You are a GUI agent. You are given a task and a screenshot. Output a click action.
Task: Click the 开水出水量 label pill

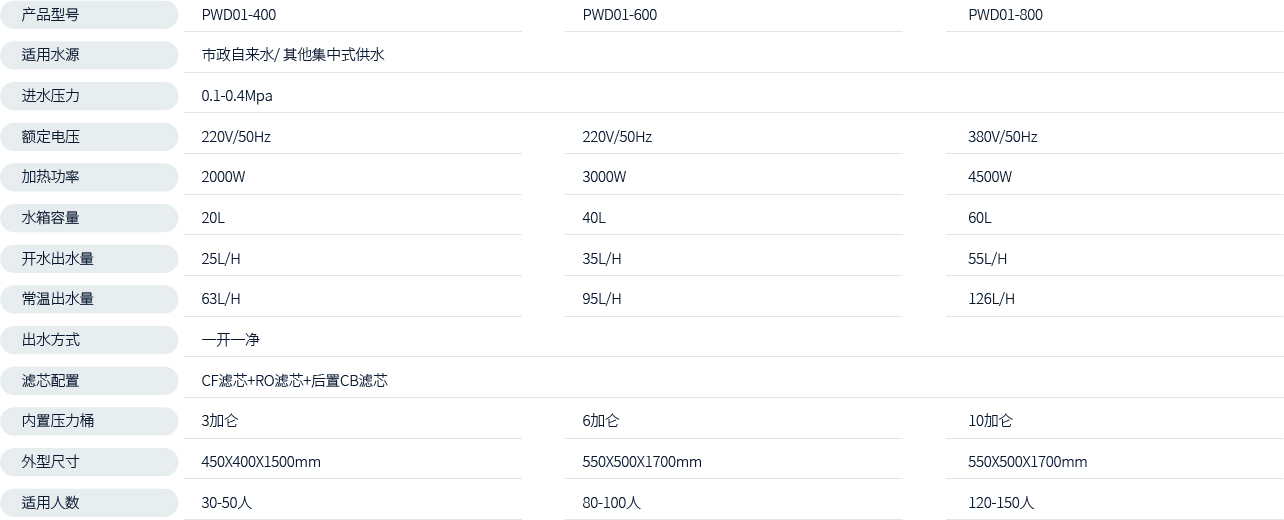88,259
